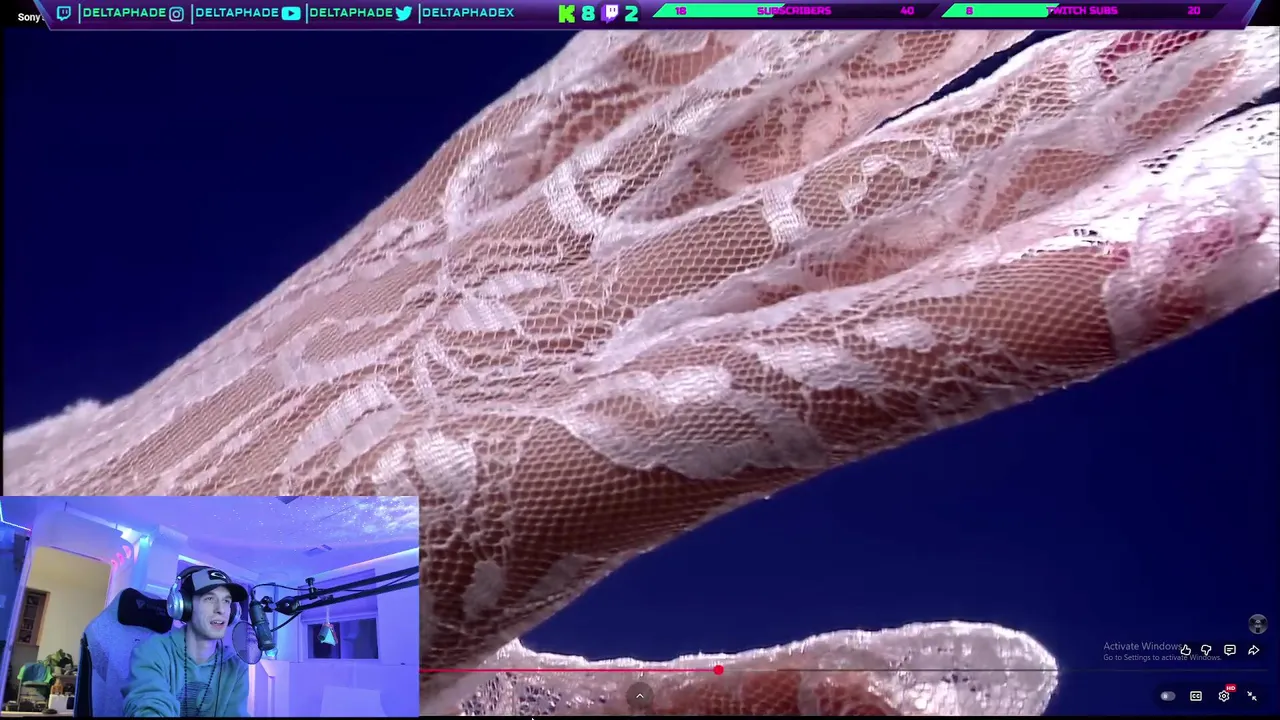Screen dimensions: 1280x720
Task: Click the Twitter bird logo in overlay
Action: tap(403, 13)
